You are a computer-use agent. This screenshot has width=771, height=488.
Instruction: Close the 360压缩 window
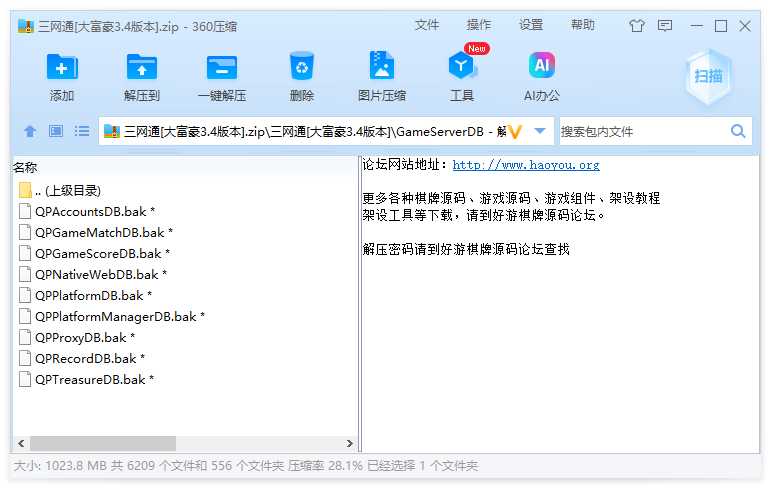[x=745, y=26]
